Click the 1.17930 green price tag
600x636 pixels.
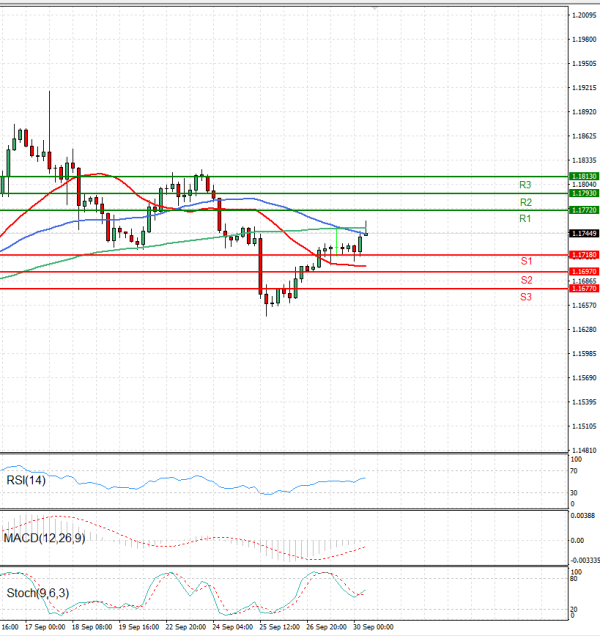click(584, 193)
